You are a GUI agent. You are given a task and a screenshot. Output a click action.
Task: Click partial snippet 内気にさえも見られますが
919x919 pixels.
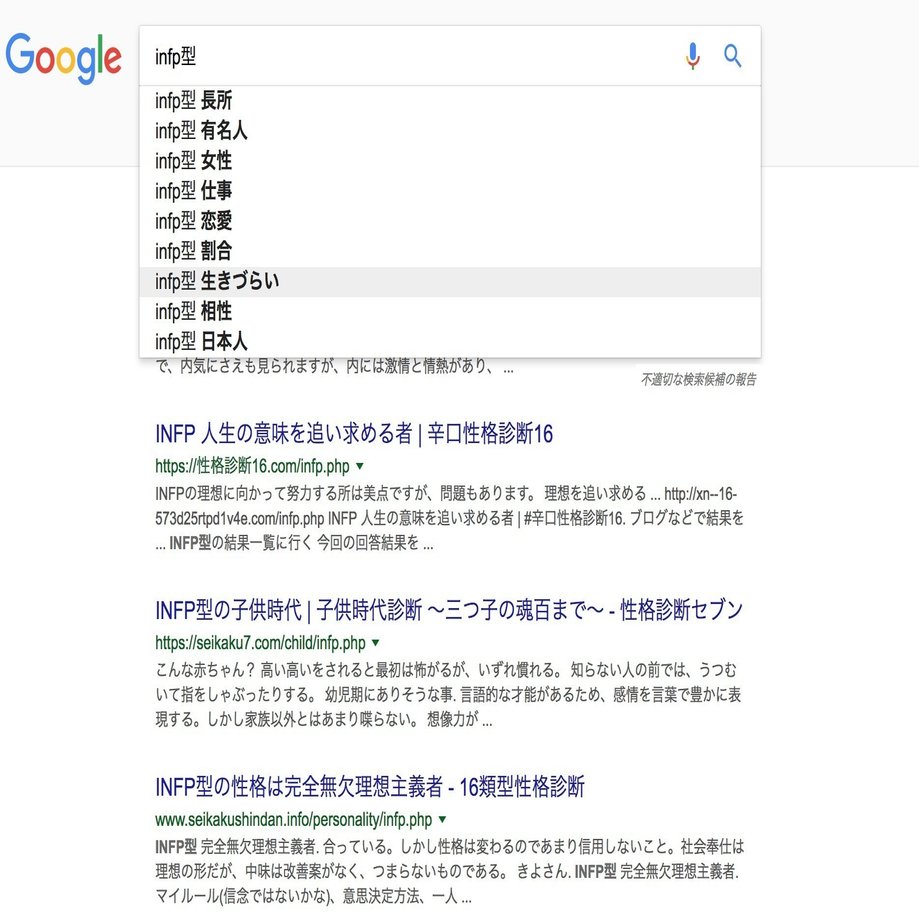(x=334, y=366)
